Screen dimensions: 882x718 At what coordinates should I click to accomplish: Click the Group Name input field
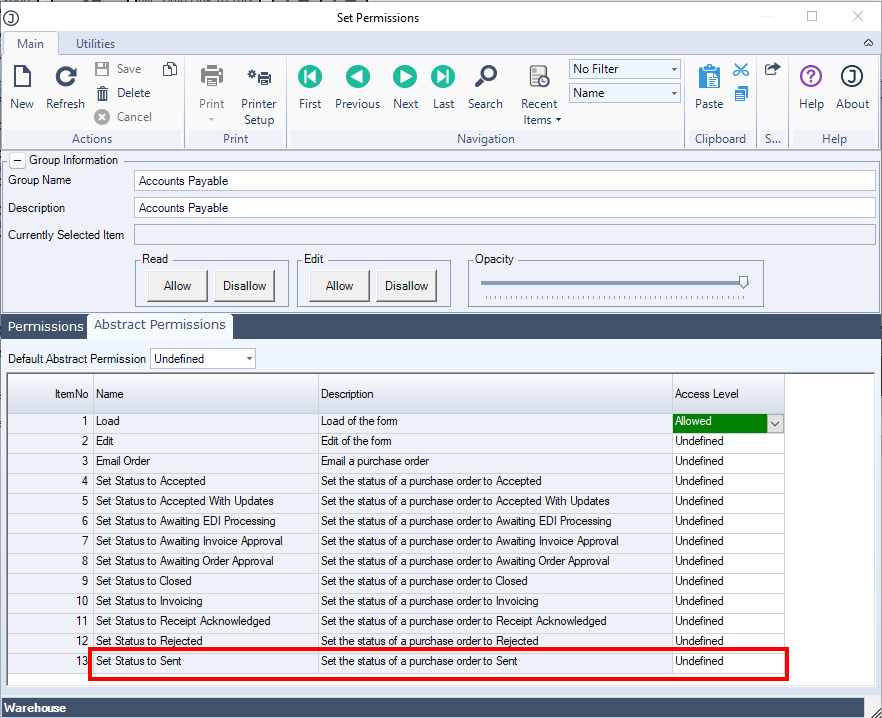tap(505, 181)
